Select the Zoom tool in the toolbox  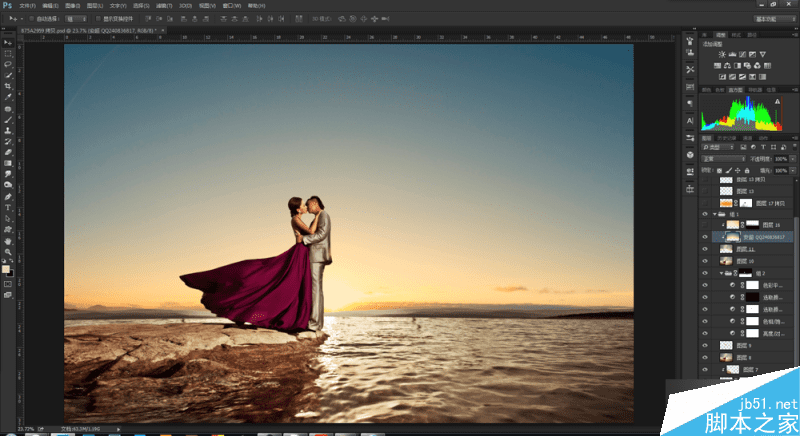tap(8, 251)
